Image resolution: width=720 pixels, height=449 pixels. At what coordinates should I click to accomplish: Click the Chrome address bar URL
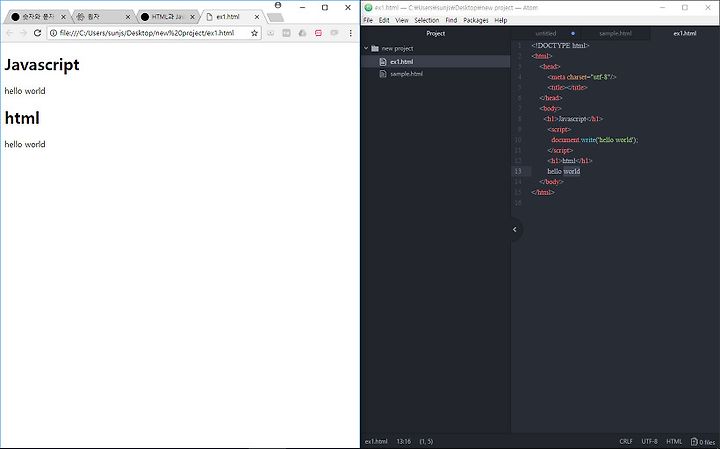tap(147, 33)
